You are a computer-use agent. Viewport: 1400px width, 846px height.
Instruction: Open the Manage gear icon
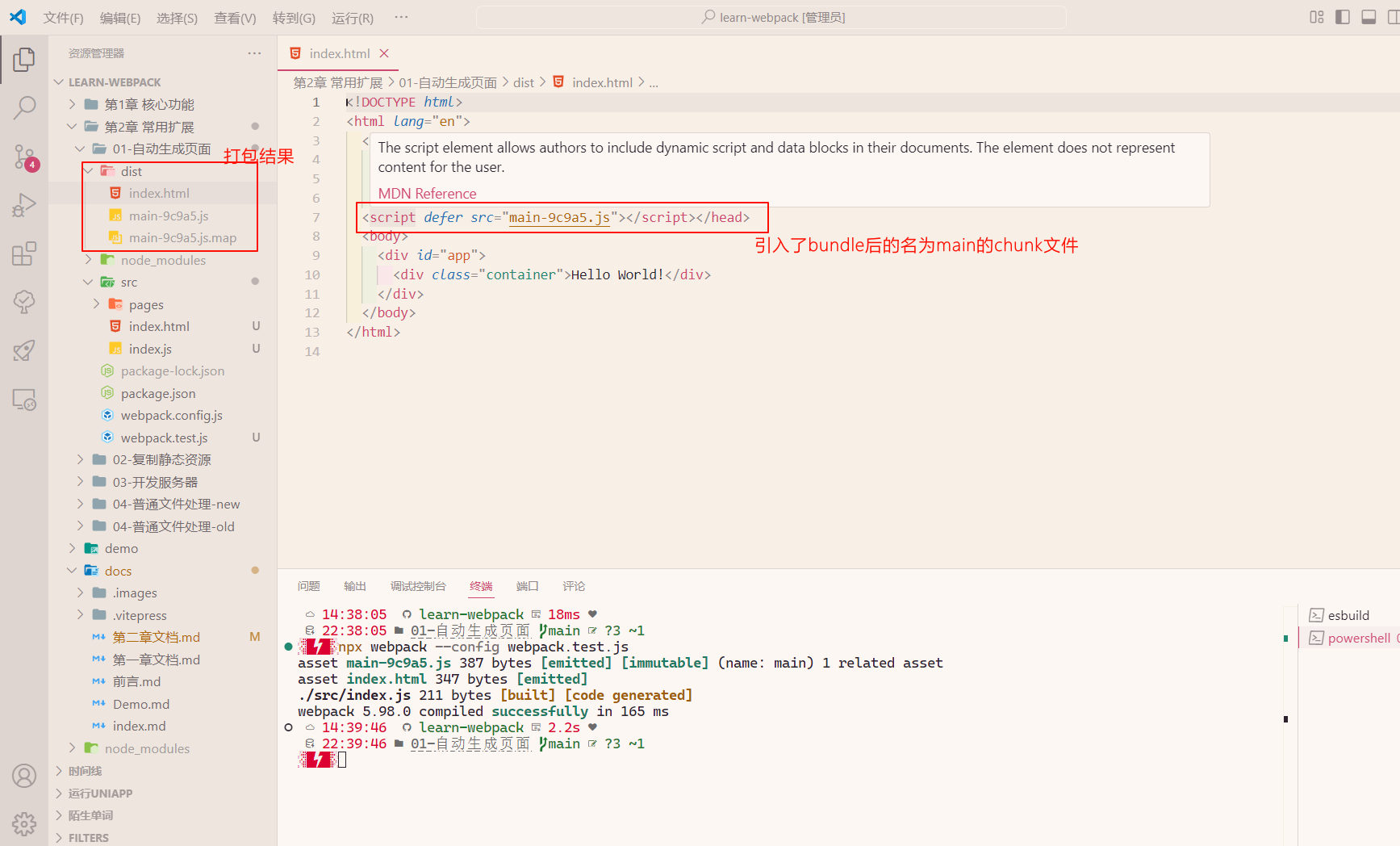24,824
